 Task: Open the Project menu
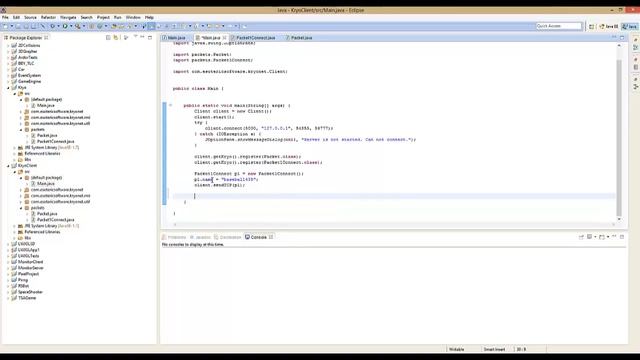pos(103,18)
